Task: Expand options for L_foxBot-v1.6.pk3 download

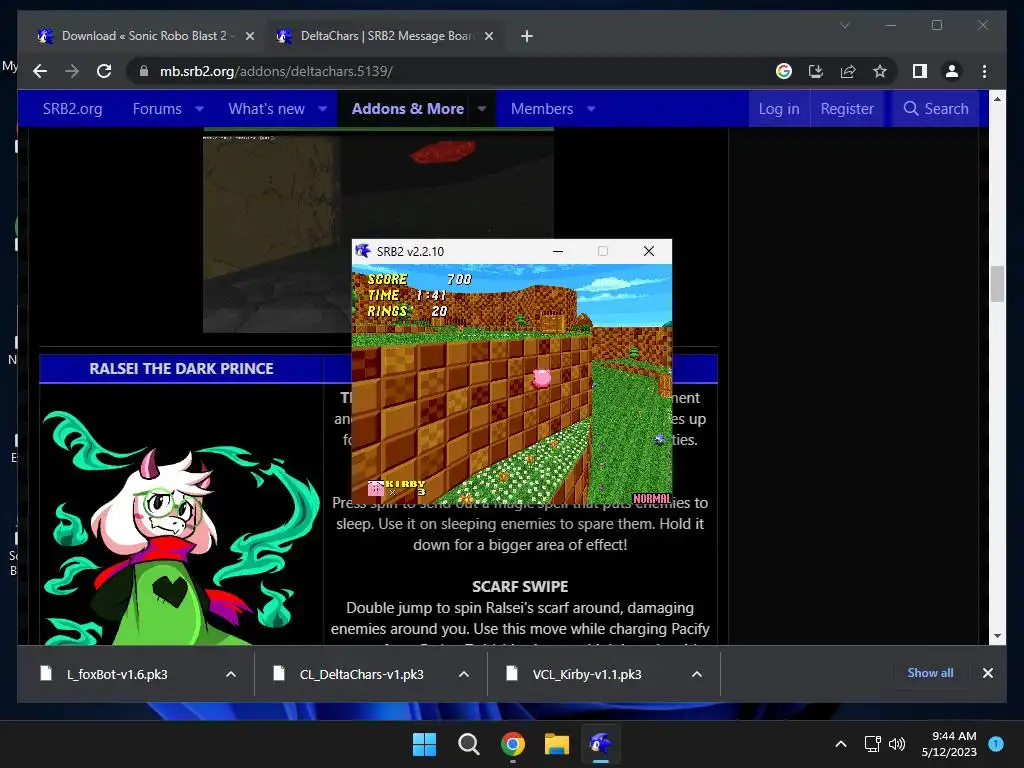Action: pyautogui.click(x=231, y=674)
